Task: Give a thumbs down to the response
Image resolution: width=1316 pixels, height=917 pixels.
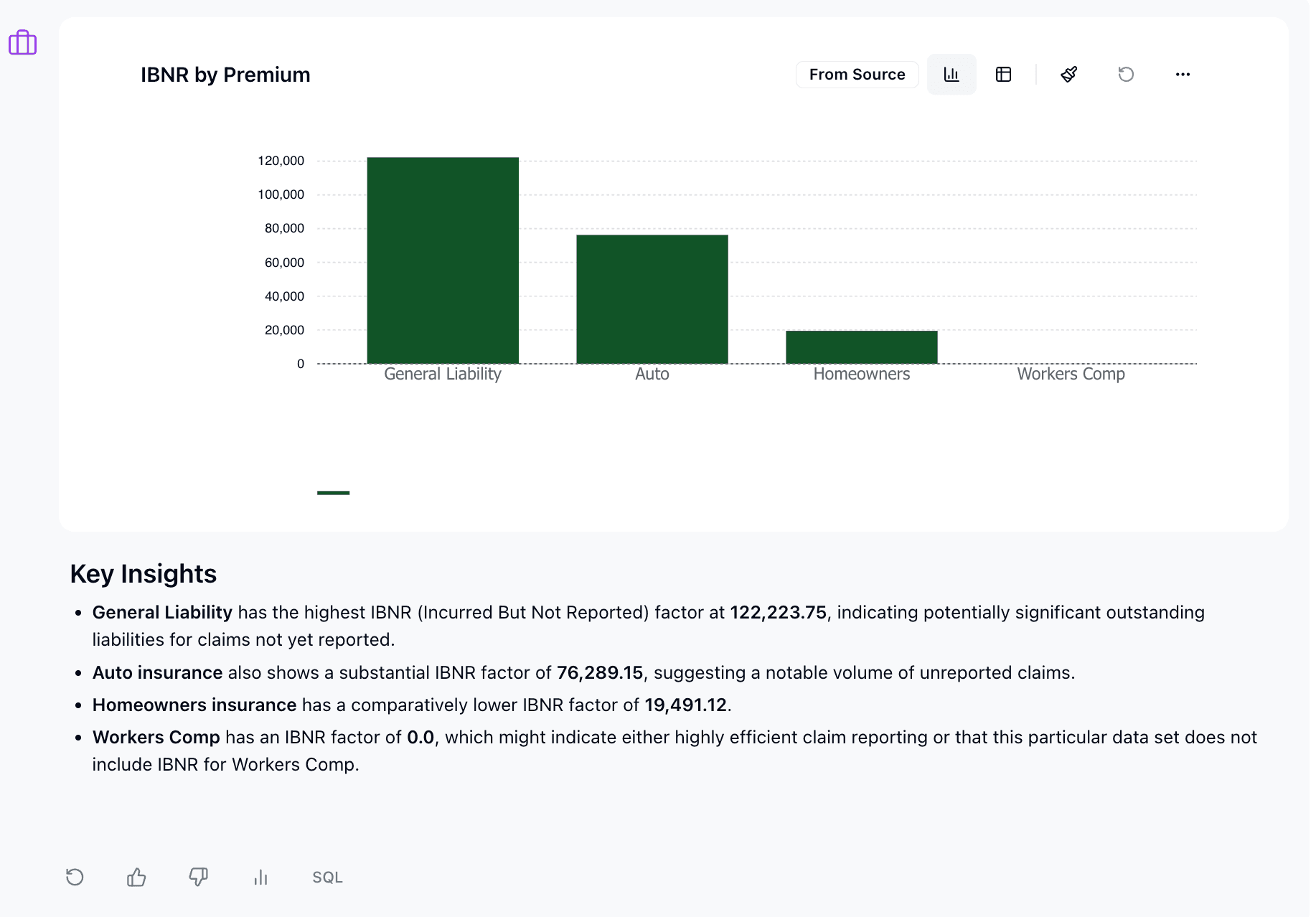Action: coord(198,877)
